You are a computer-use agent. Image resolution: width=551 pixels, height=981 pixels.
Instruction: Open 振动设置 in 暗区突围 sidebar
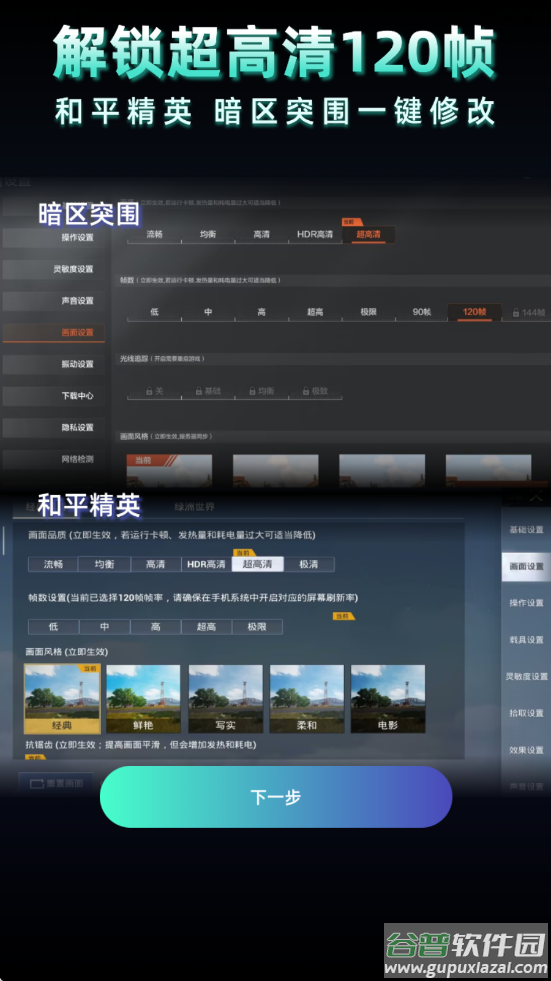pos(54,364)
